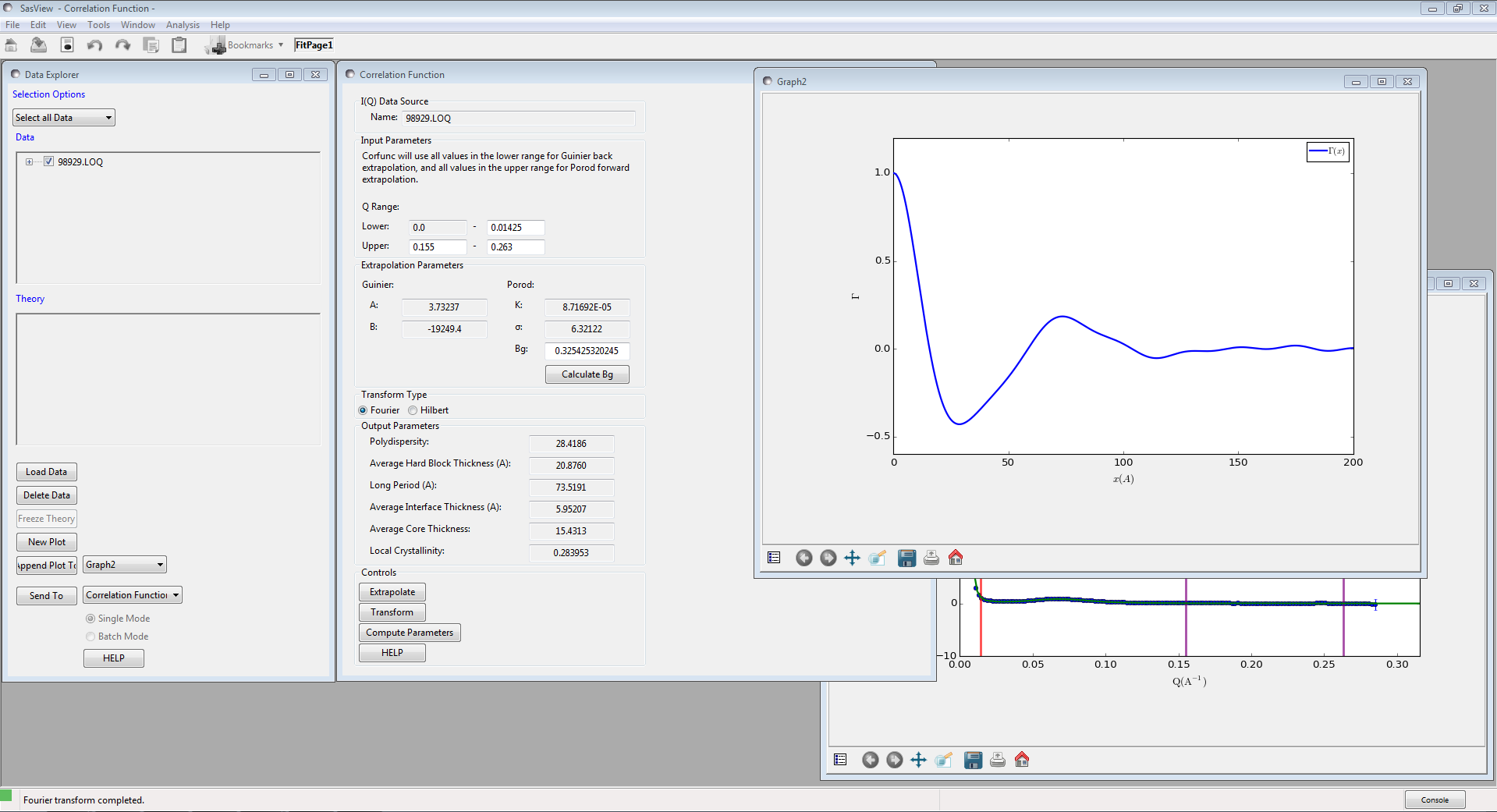Expand the 98929.LOQ tree node

[29, 161]
